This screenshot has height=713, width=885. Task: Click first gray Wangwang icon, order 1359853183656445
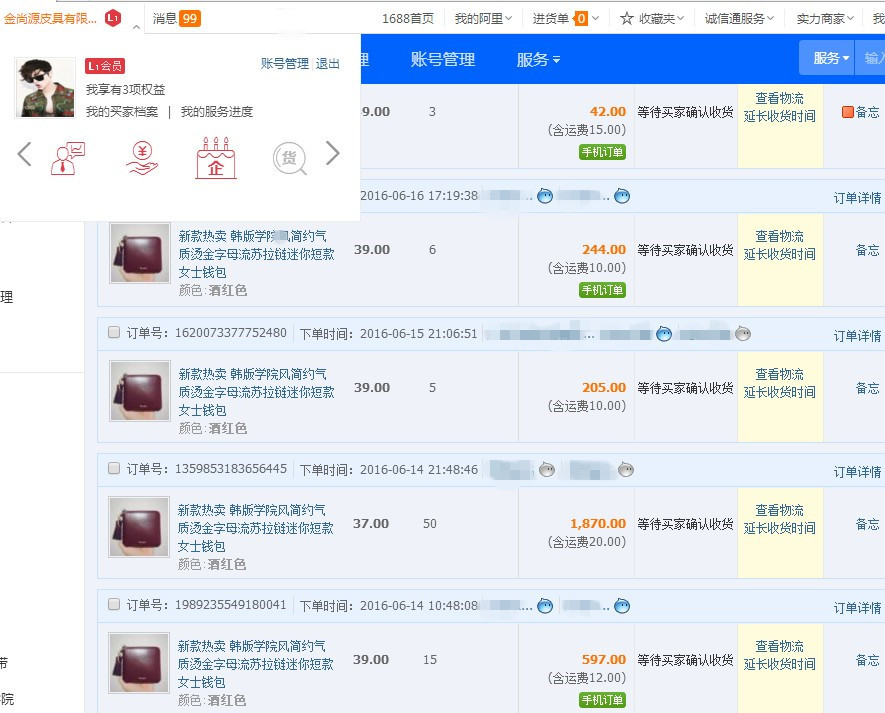(x=547, y=470)
